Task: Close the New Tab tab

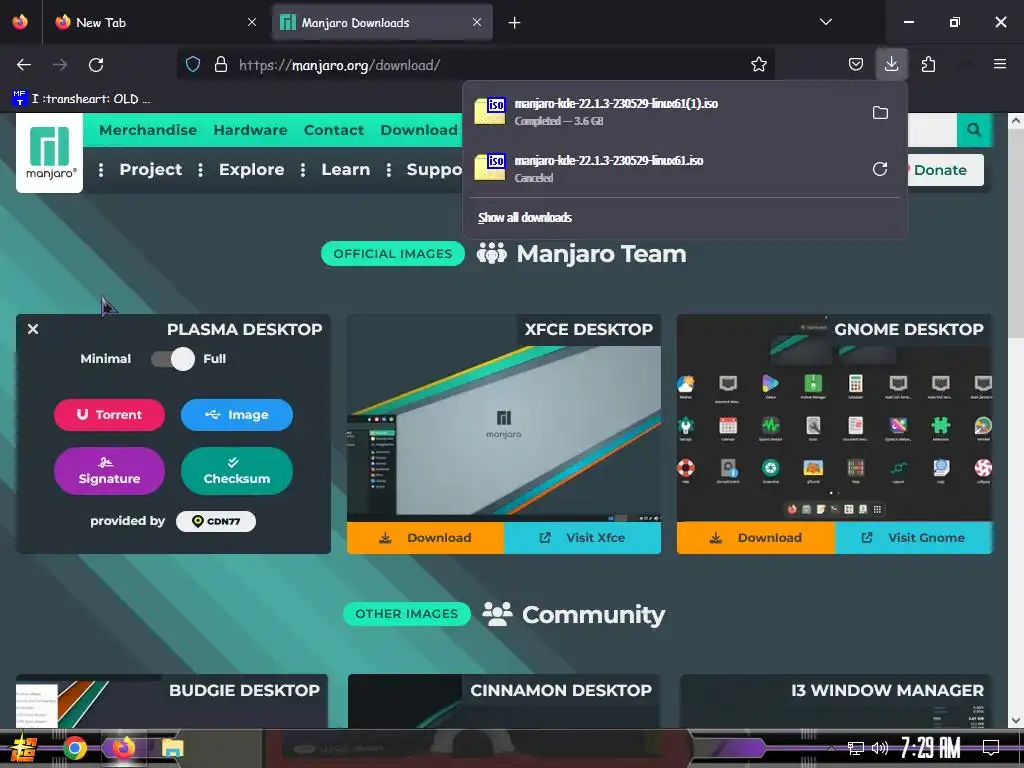Action: (x=252, y=22)
